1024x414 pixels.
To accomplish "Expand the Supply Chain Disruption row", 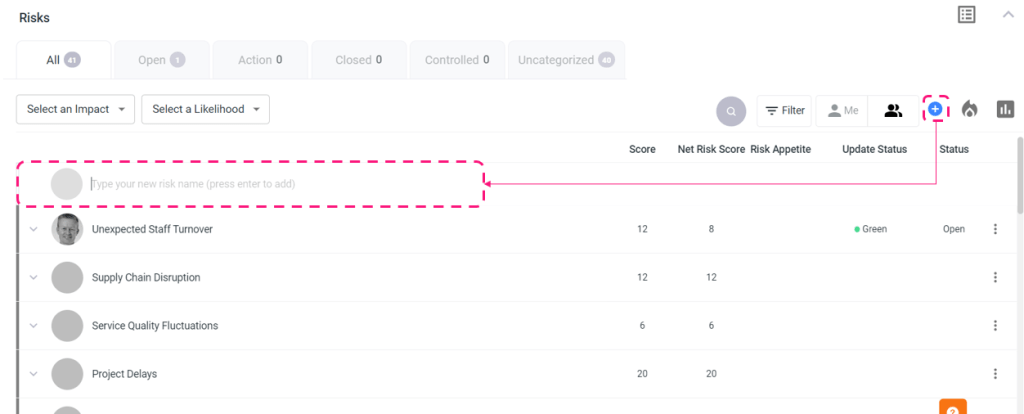I will pyautogui.click(x=33, y=277).
